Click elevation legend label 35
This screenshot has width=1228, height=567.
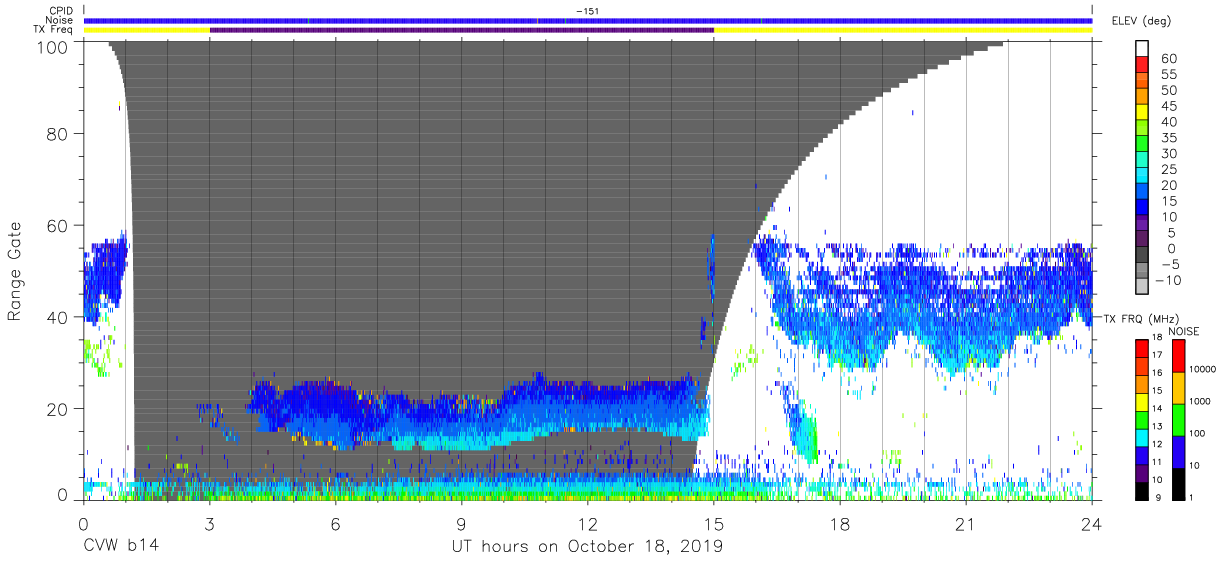click(x=1169, y=138)
